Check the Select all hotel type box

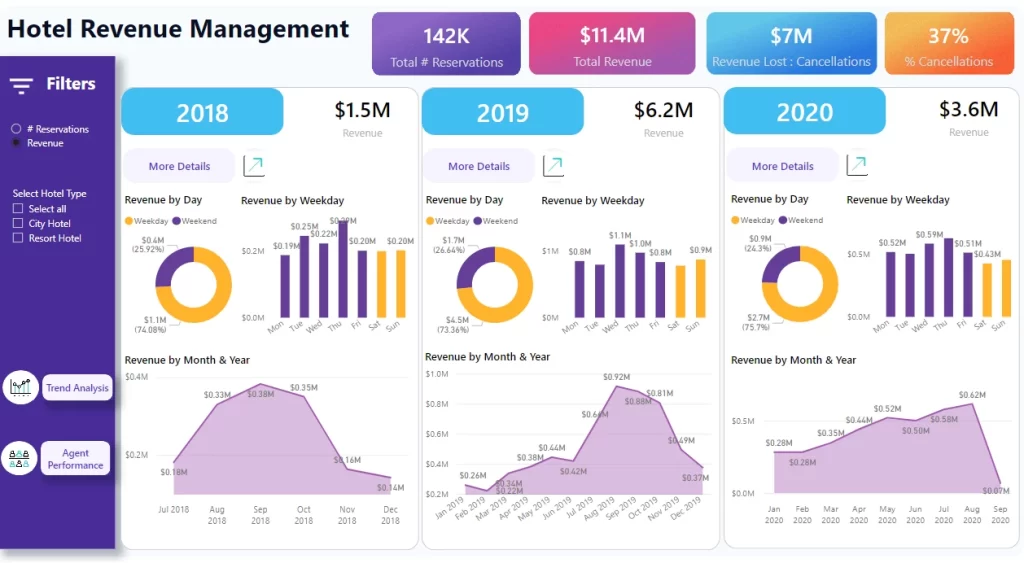[x=18, y=209]
